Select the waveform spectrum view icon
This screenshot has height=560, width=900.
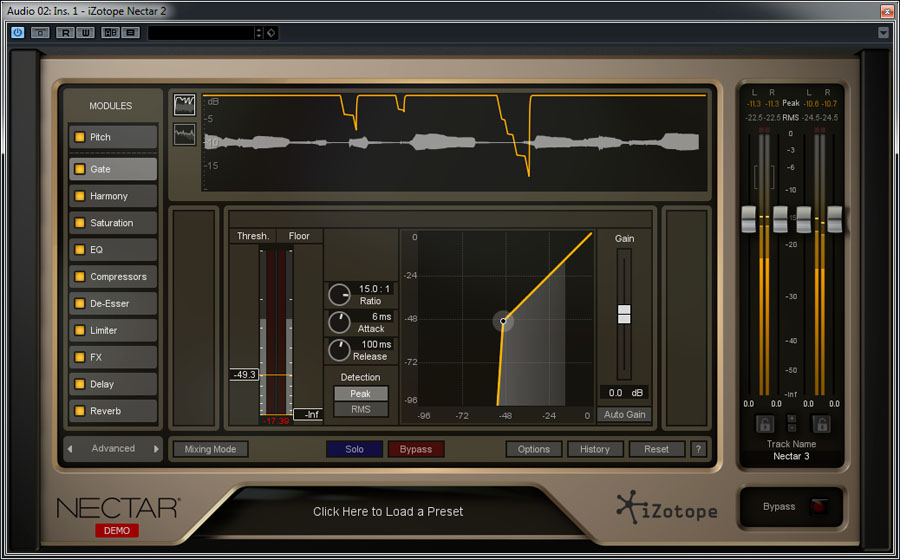click(x=184, y=135)
